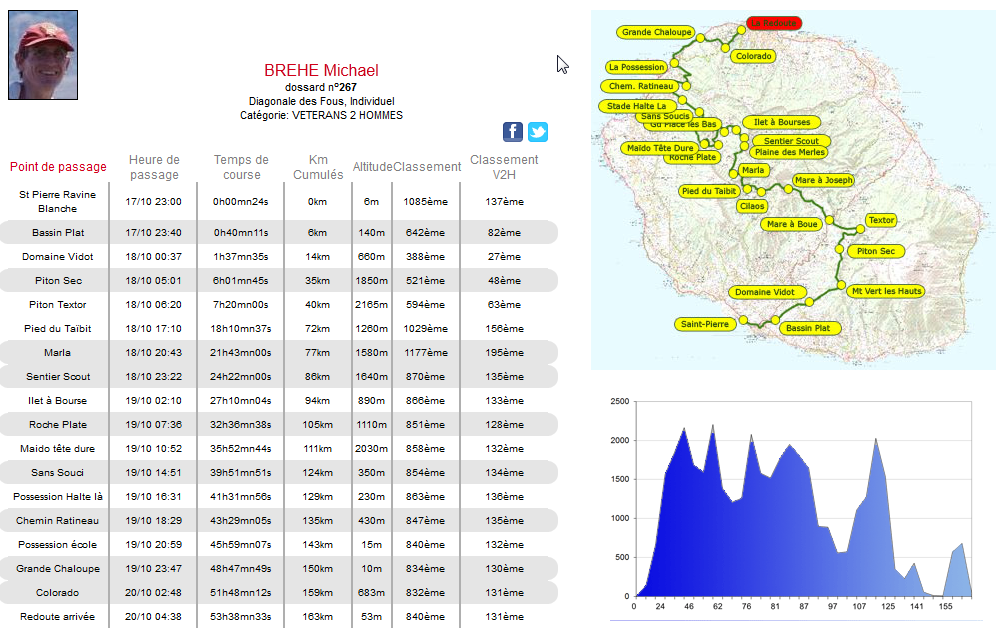
Task: Click the Point de passage column header
Action: (58, 167)
